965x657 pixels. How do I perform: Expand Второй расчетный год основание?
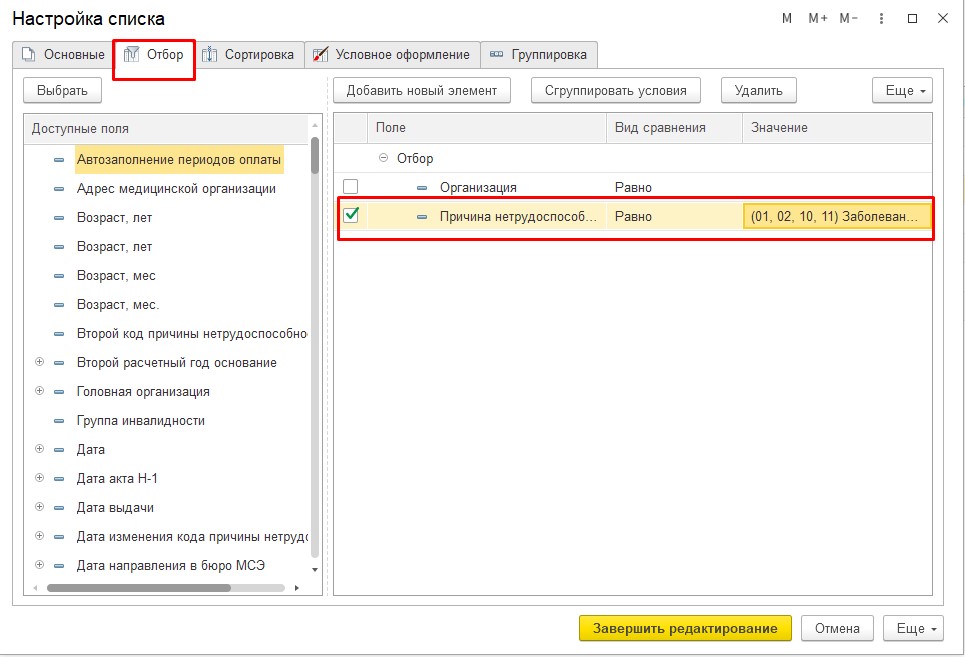[x=39, y=362]
